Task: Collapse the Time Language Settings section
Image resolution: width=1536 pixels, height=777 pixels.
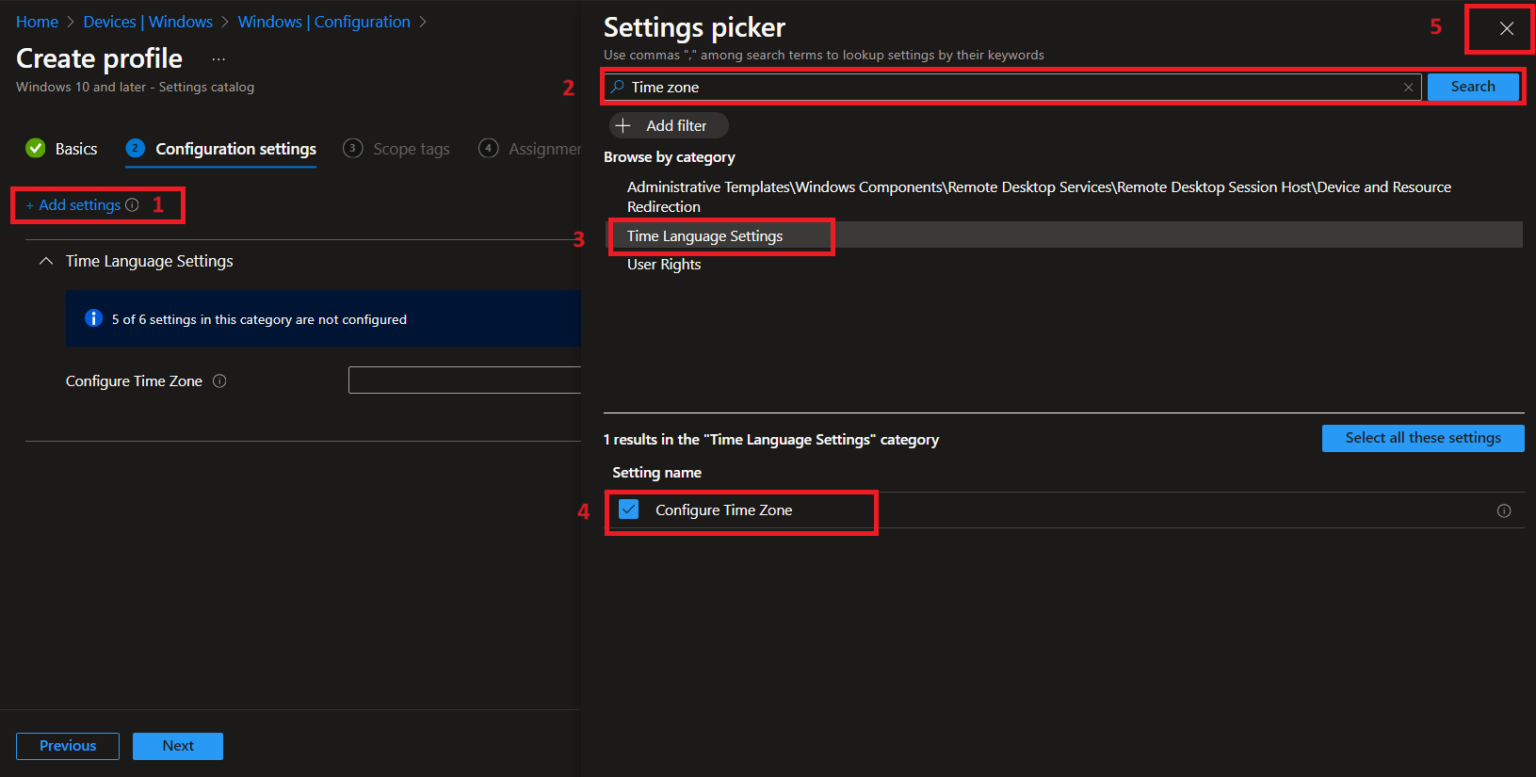Action: [x=45, y=260]
